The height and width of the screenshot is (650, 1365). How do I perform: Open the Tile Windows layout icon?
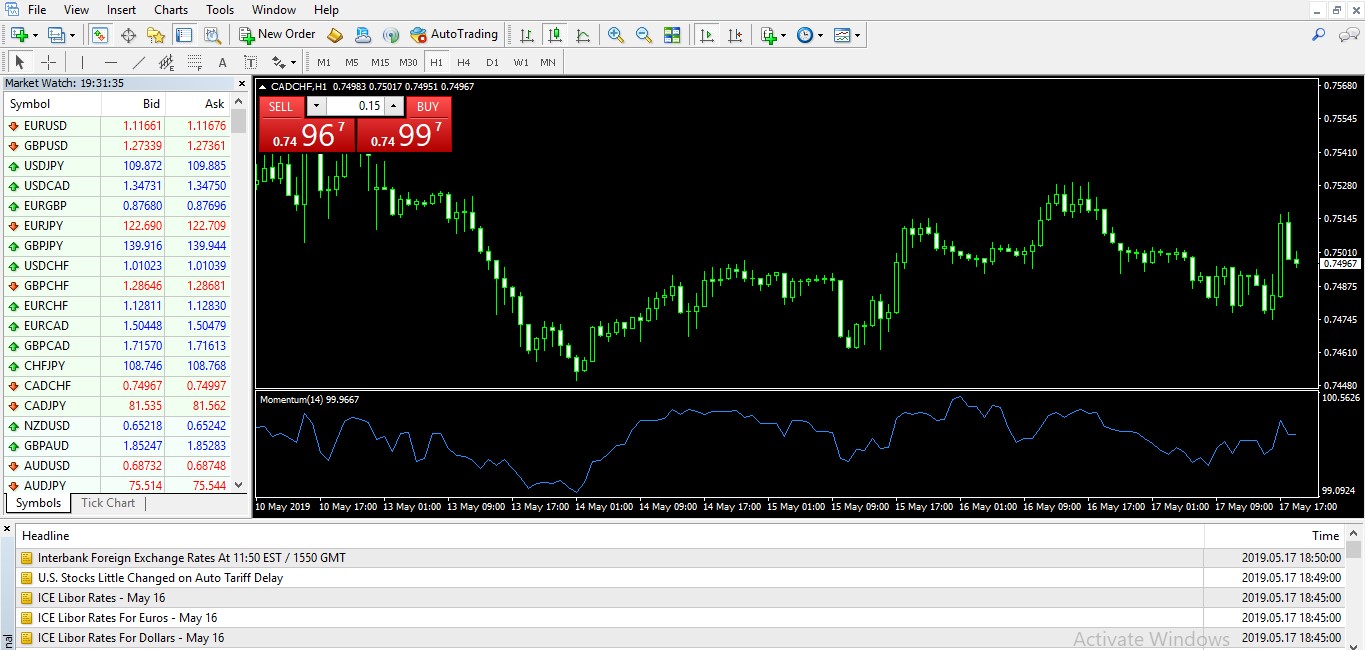tap(672, 35)
